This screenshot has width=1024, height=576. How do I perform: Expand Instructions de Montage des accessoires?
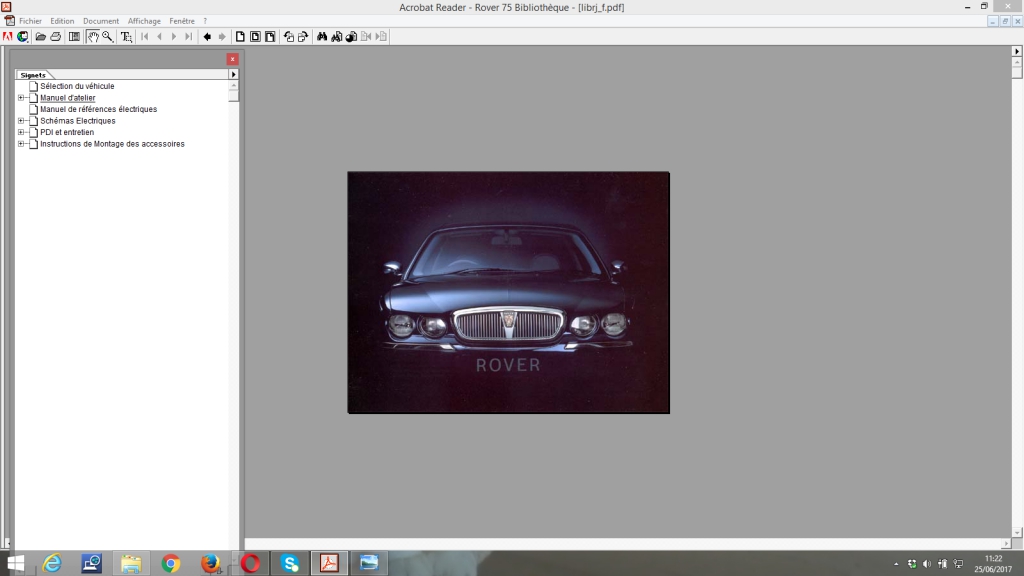point(21,144)
